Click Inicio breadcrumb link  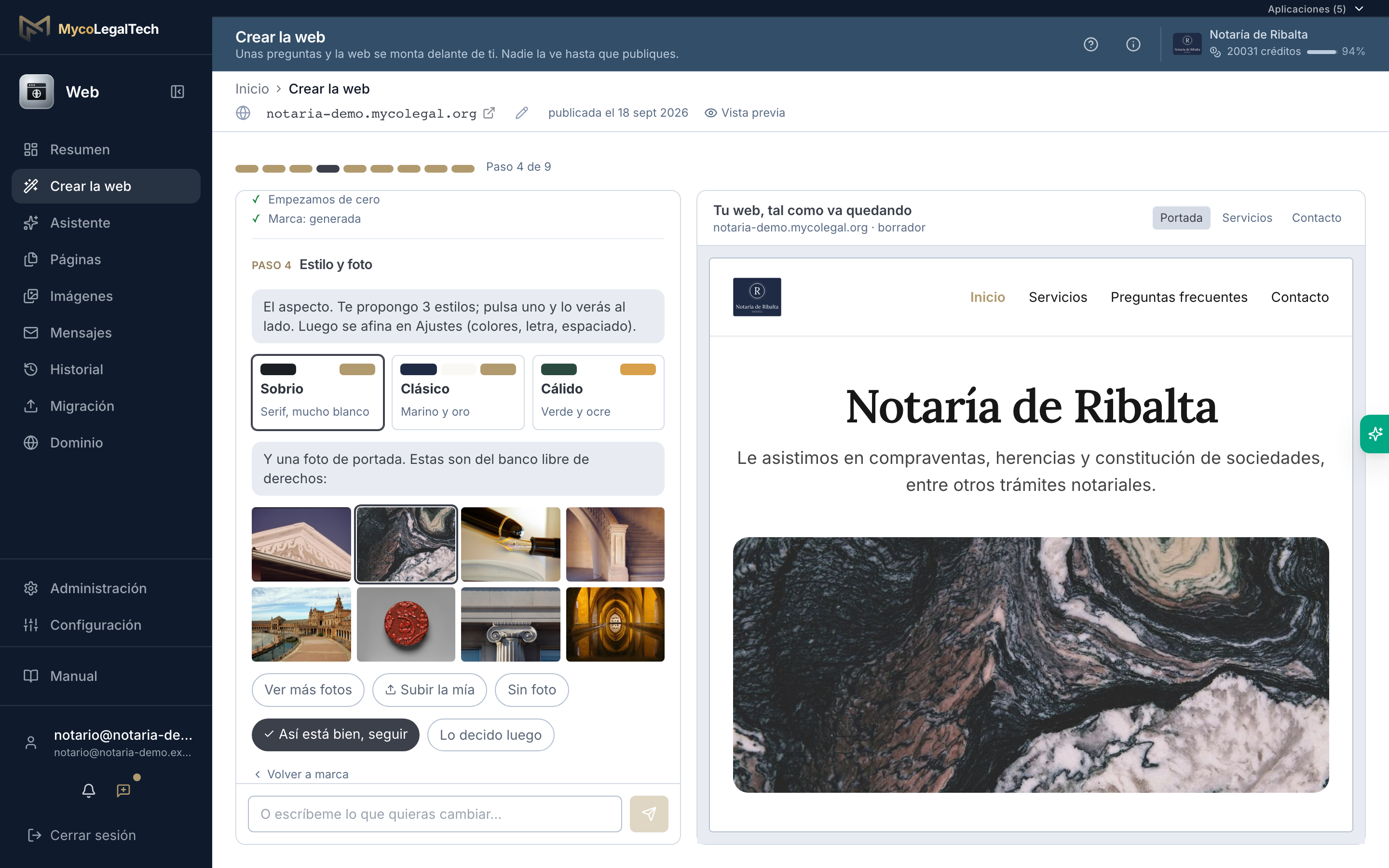click(252, 89)
